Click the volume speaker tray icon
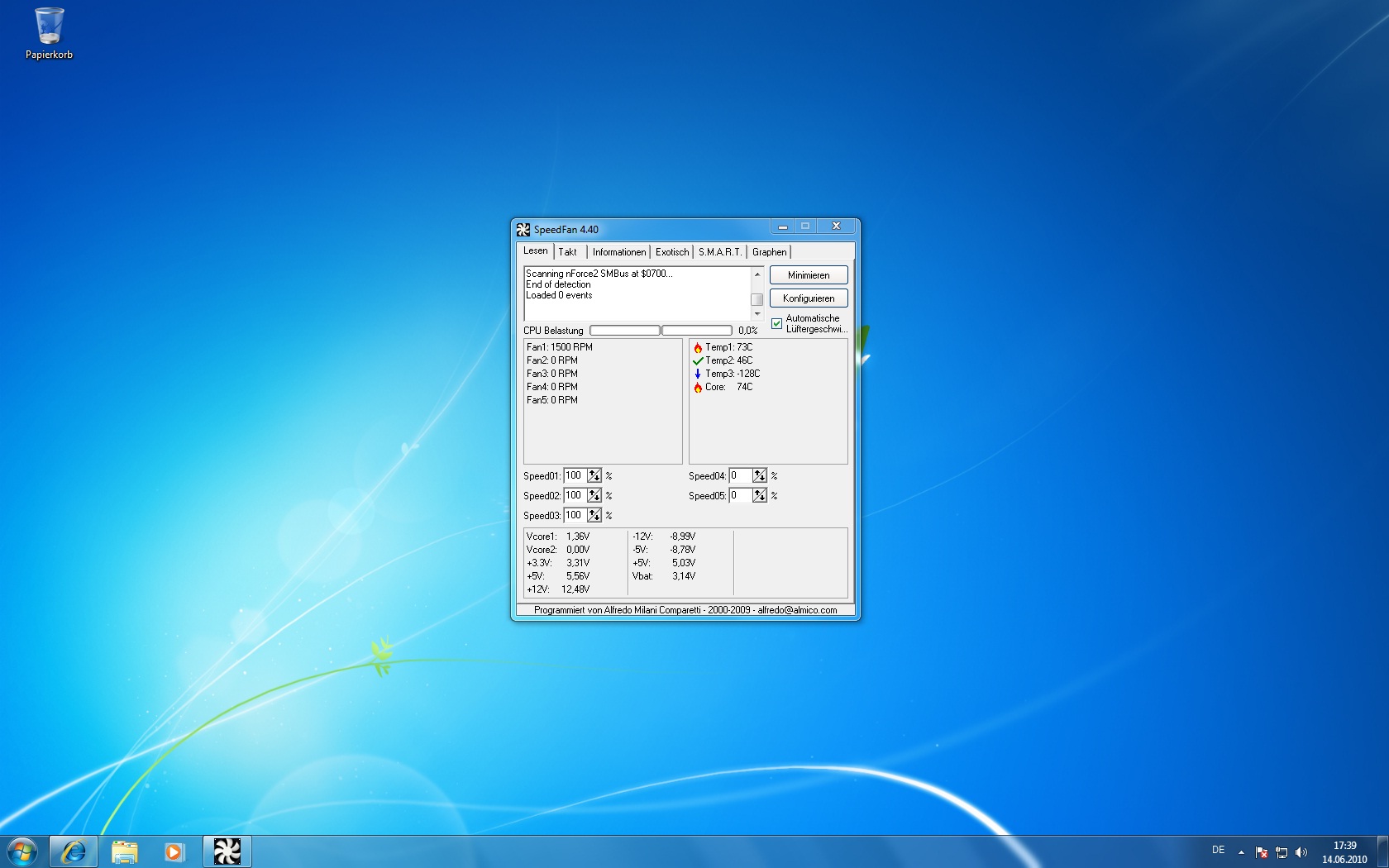This screenshot has width=1389, height=868. click(1301, 852)
